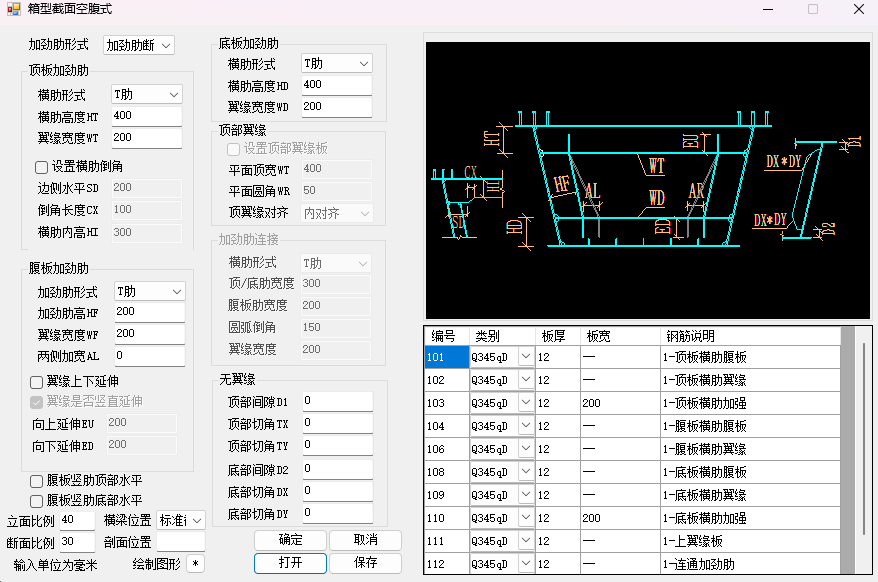Click 顶板 横肋高度HT input field
The image size is (878, 582).
tap(147, 116)
